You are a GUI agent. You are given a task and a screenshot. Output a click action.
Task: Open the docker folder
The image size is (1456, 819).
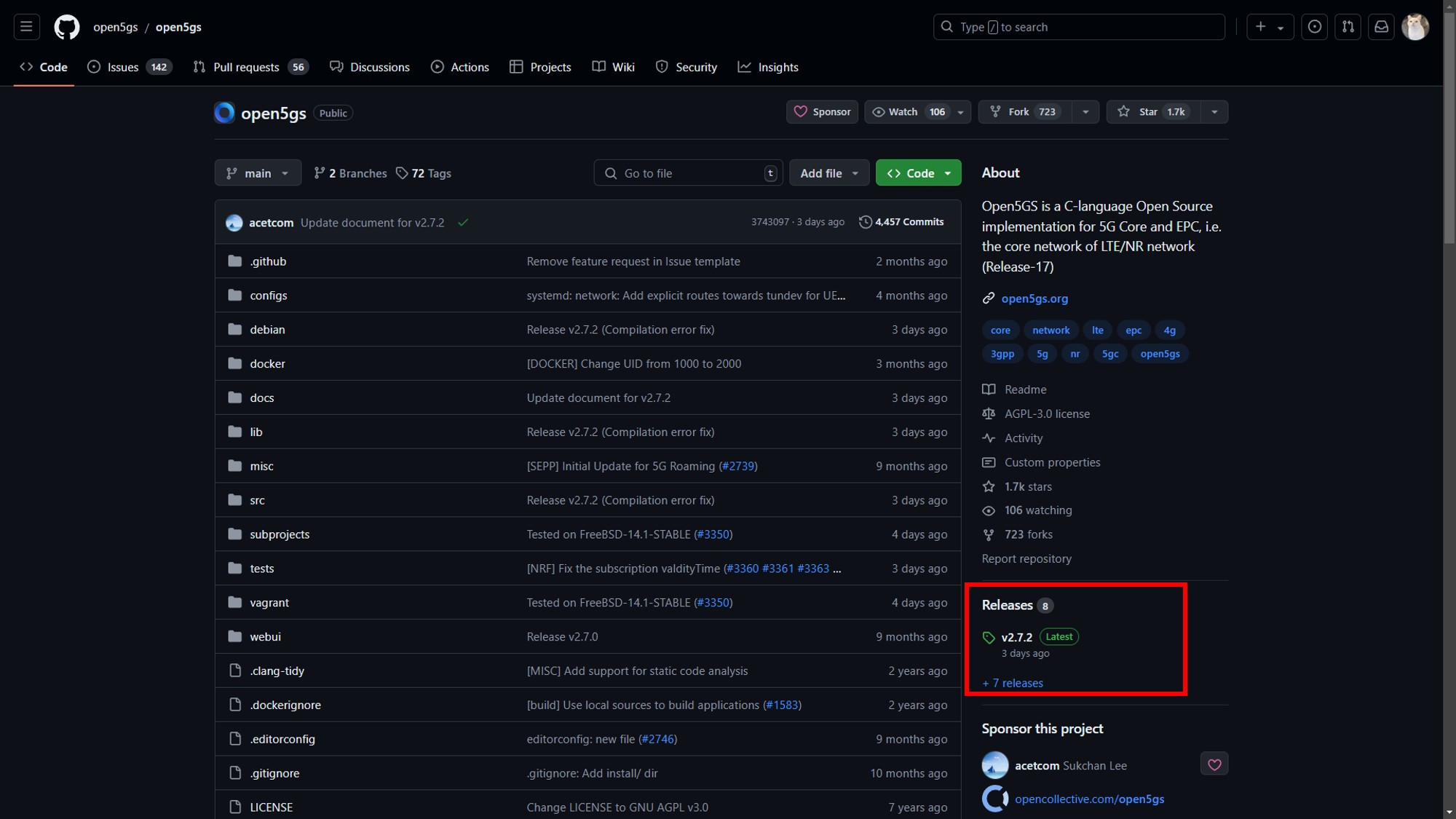tap(267, 364)
